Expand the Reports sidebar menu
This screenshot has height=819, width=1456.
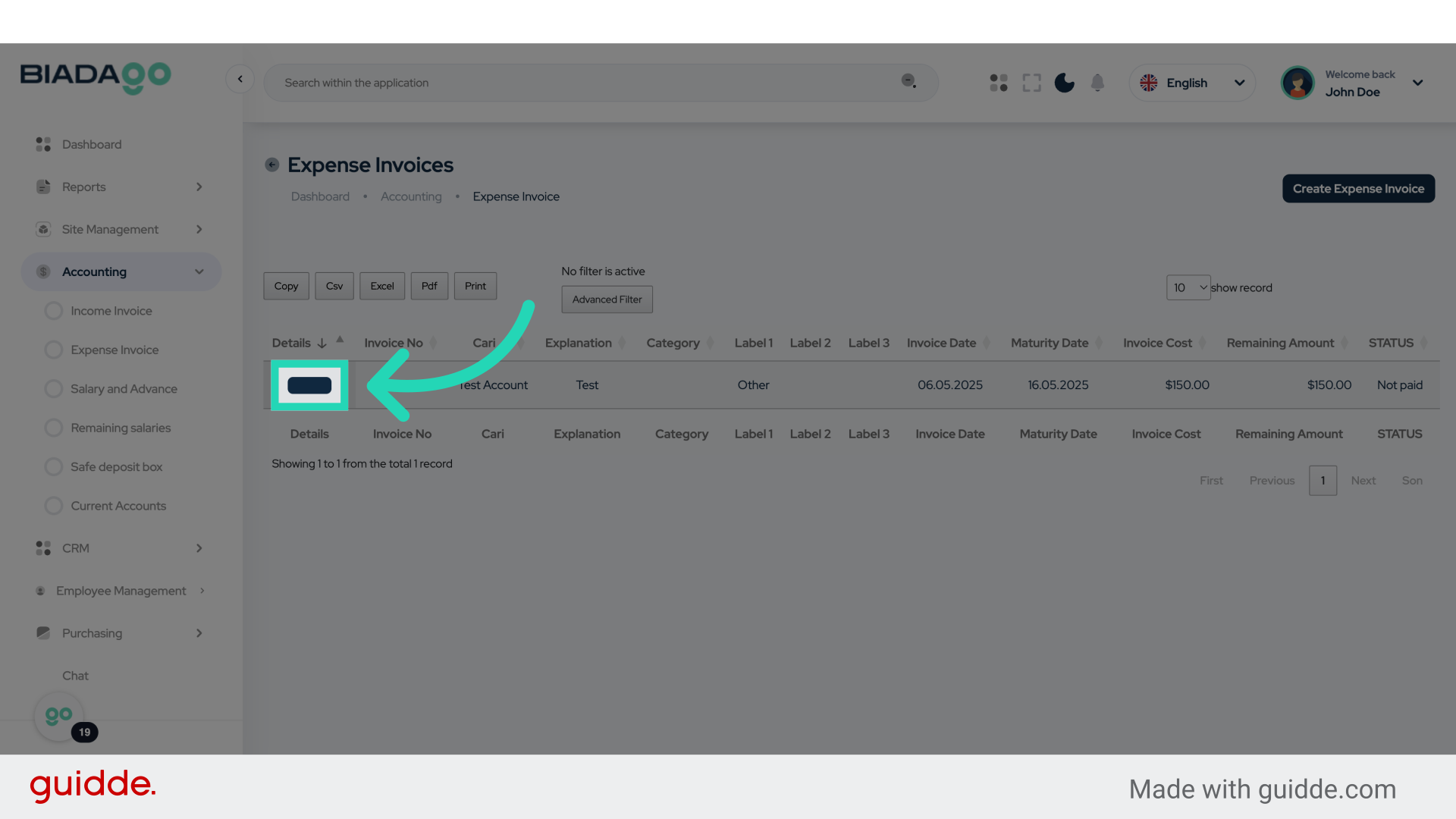(121, 187)
